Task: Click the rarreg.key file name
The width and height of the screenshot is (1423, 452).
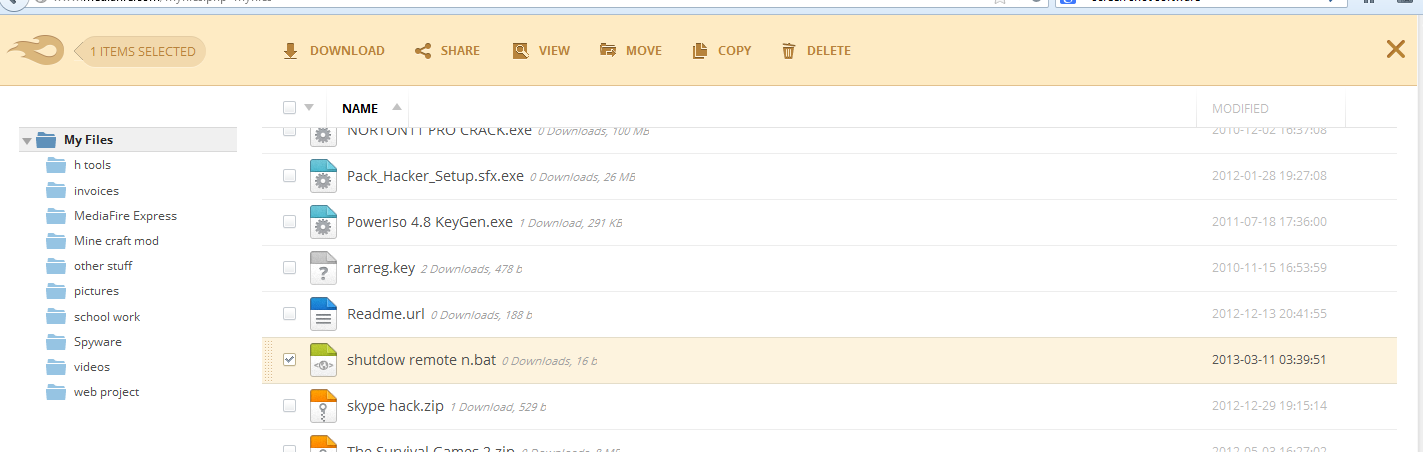Action: click(x=381, y=268)
